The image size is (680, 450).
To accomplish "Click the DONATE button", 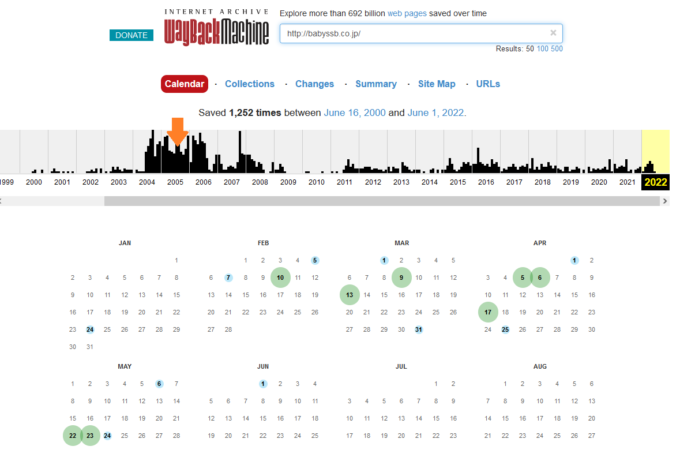I will pyautogui.click(x=131, y=35).
